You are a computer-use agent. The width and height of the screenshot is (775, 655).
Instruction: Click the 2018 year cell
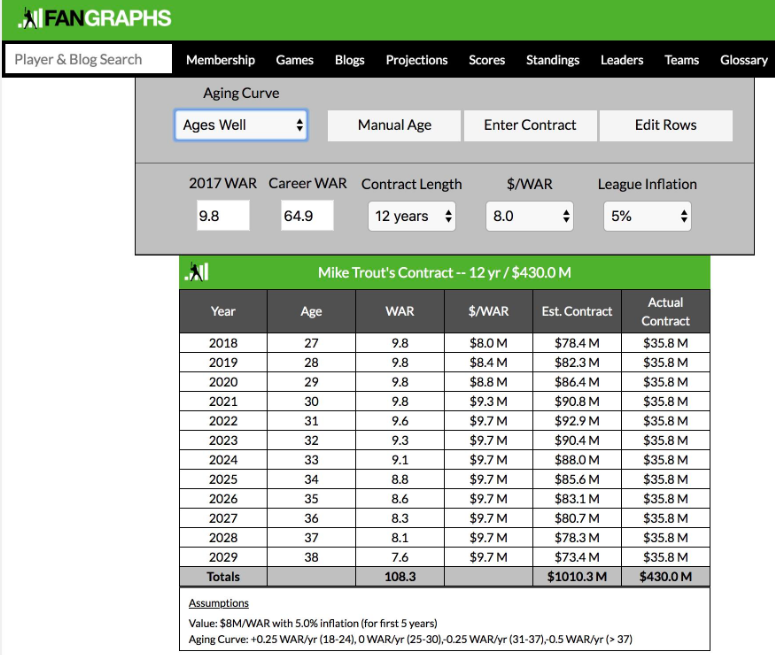click(223, 343)
